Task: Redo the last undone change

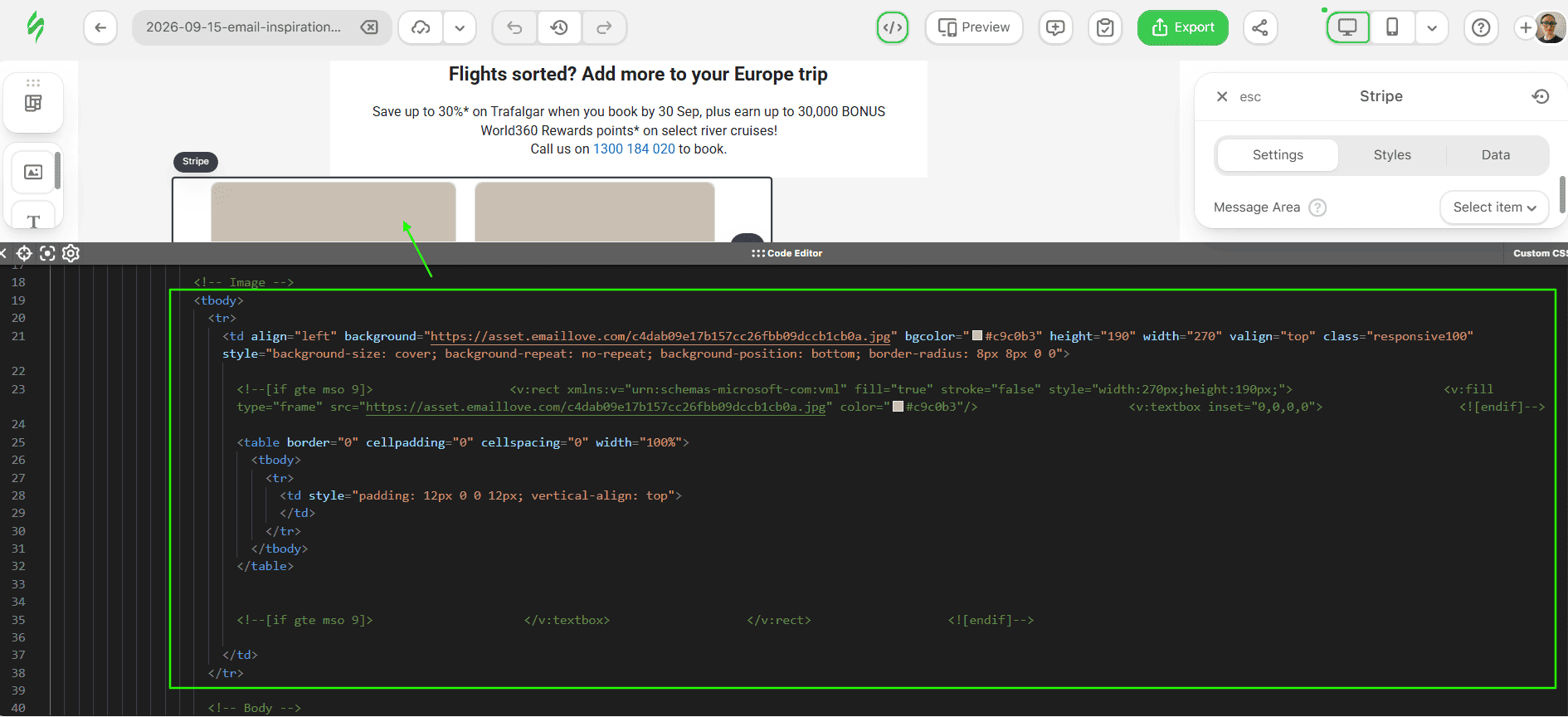Action: 604,27
